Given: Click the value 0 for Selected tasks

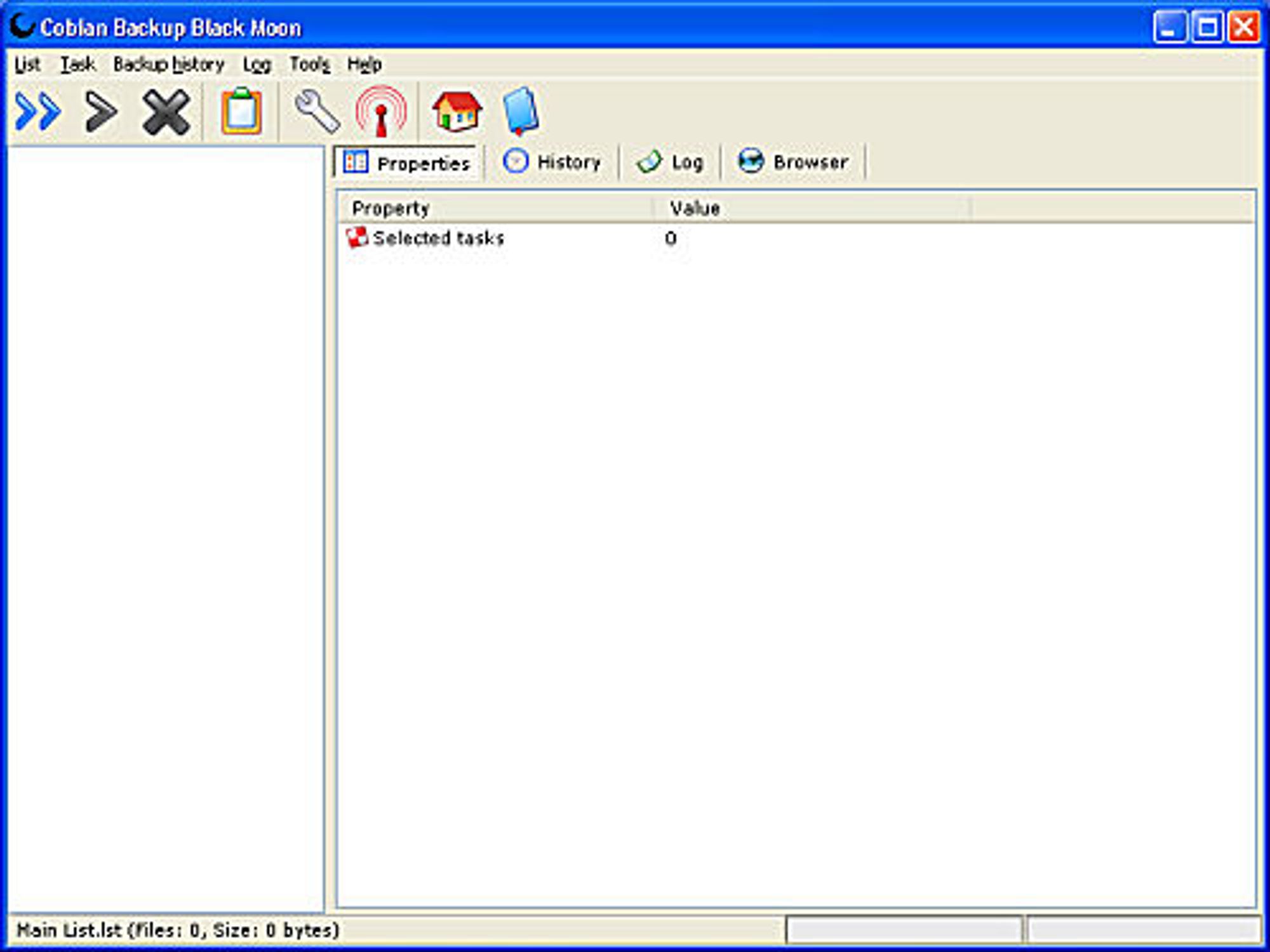Looking at the screenshot, I should pos(671,239).
